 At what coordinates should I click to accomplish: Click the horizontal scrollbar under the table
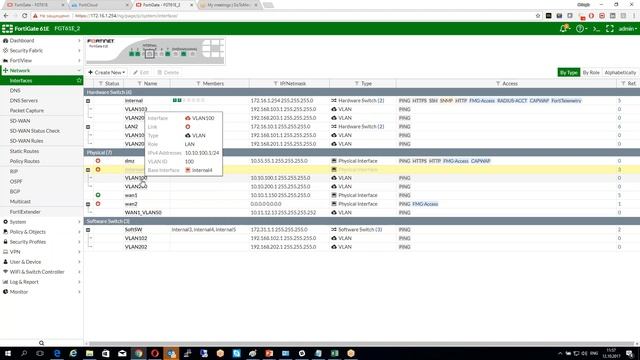[x=361, y=344]
